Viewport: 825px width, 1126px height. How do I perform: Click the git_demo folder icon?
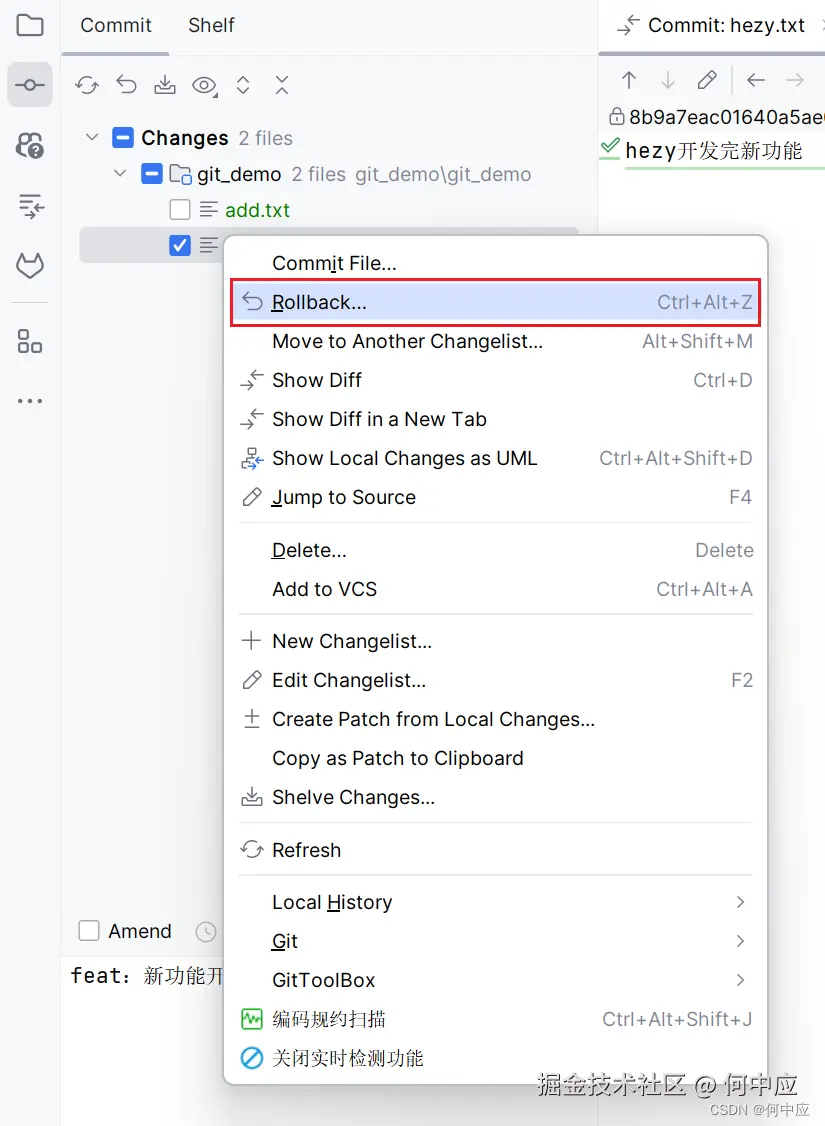180,175
